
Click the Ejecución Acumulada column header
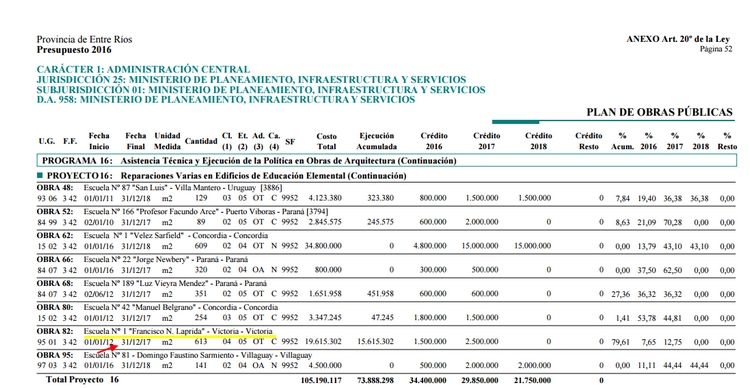tap(377, 141)
